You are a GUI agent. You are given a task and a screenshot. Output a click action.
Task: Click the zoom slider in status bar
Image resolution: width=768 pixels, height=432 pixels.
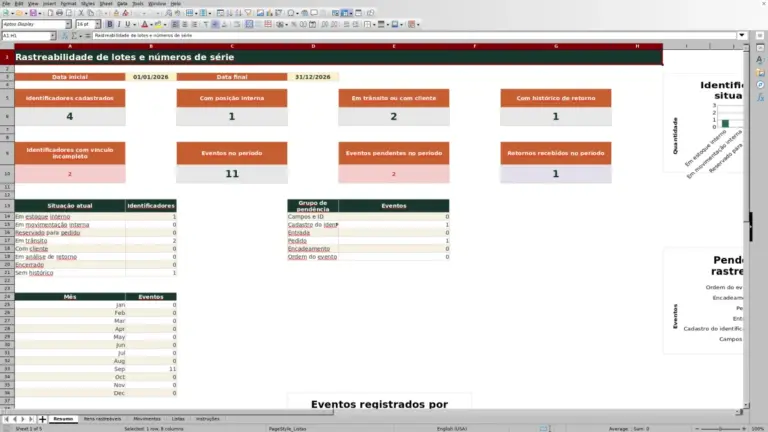tap(720, 429)
